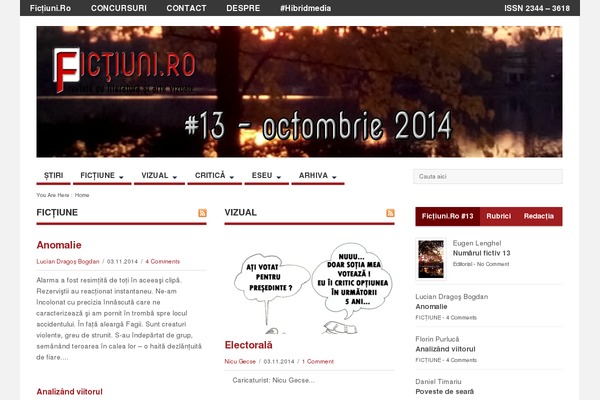The height and width of the screenshot is (400, 600).
Task: Open Poveste de seară sidebar link
Action: pyautogui.click(x=445, y=392)
